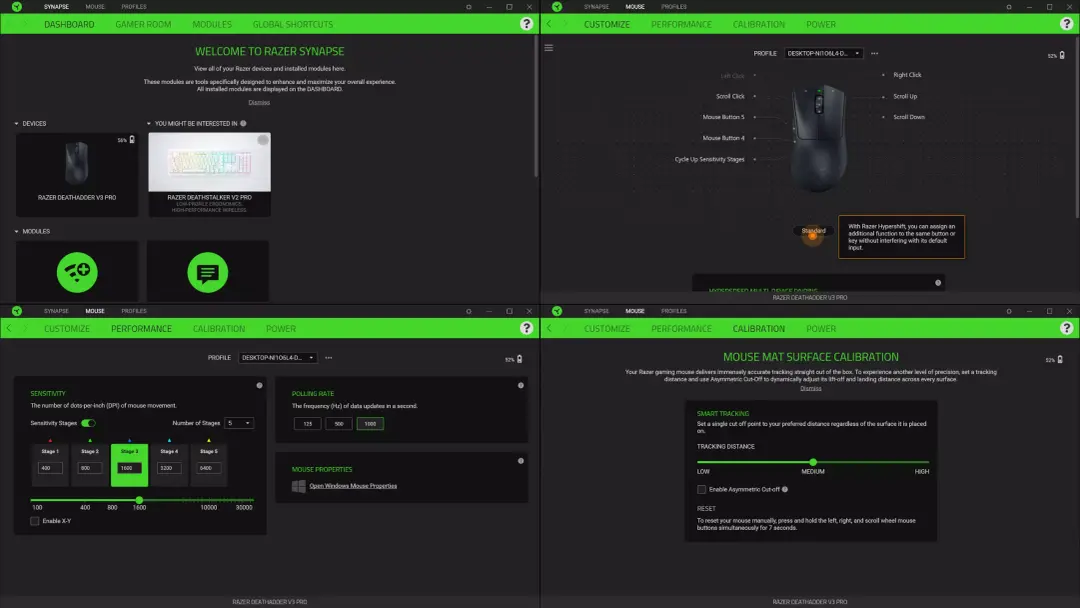Collapse the Modules section

17,231
